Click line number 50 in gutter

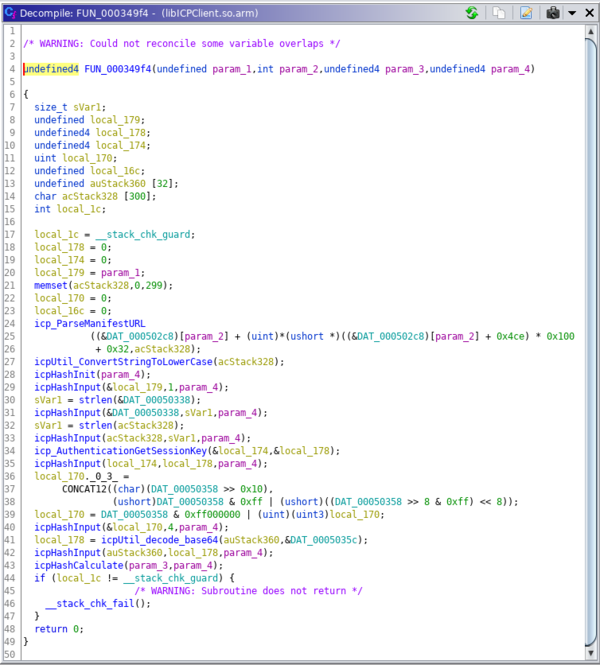pyautogui.click(x=10, y=654)
